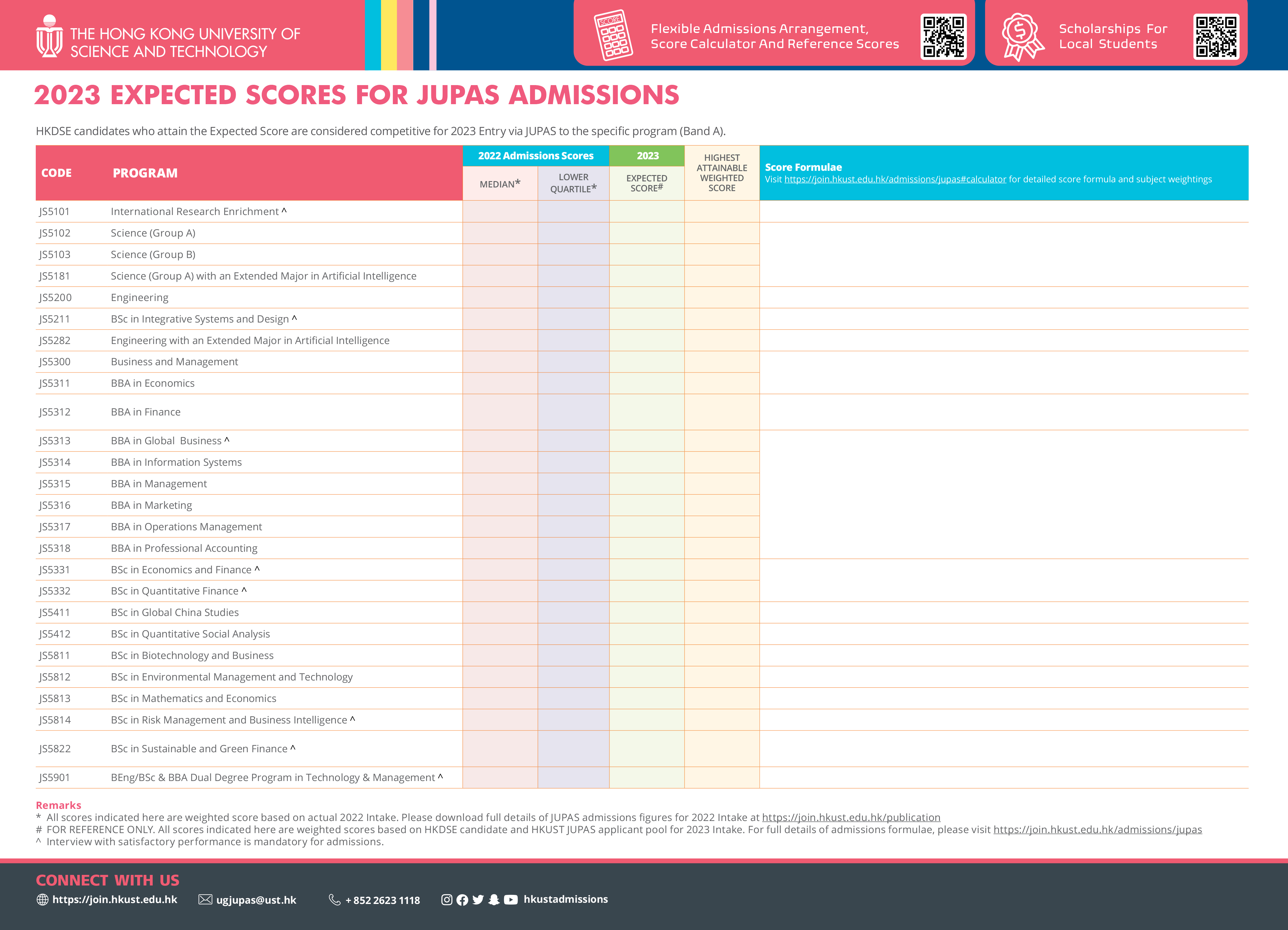Image resolution: width=1288 pixels, height=930 pixels.
Task: Click the globe website icon in footer
Action: click(x=43, y=899)
